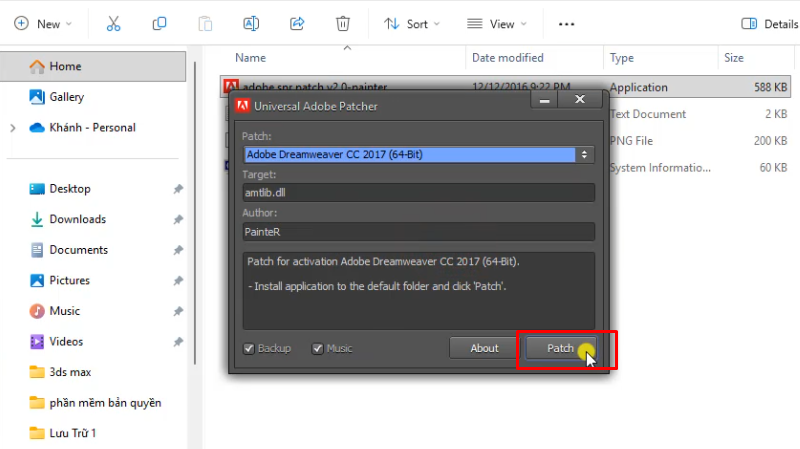Minimize the Universal Adobe Patcher window
800x449 pixels.
(544, 99)
